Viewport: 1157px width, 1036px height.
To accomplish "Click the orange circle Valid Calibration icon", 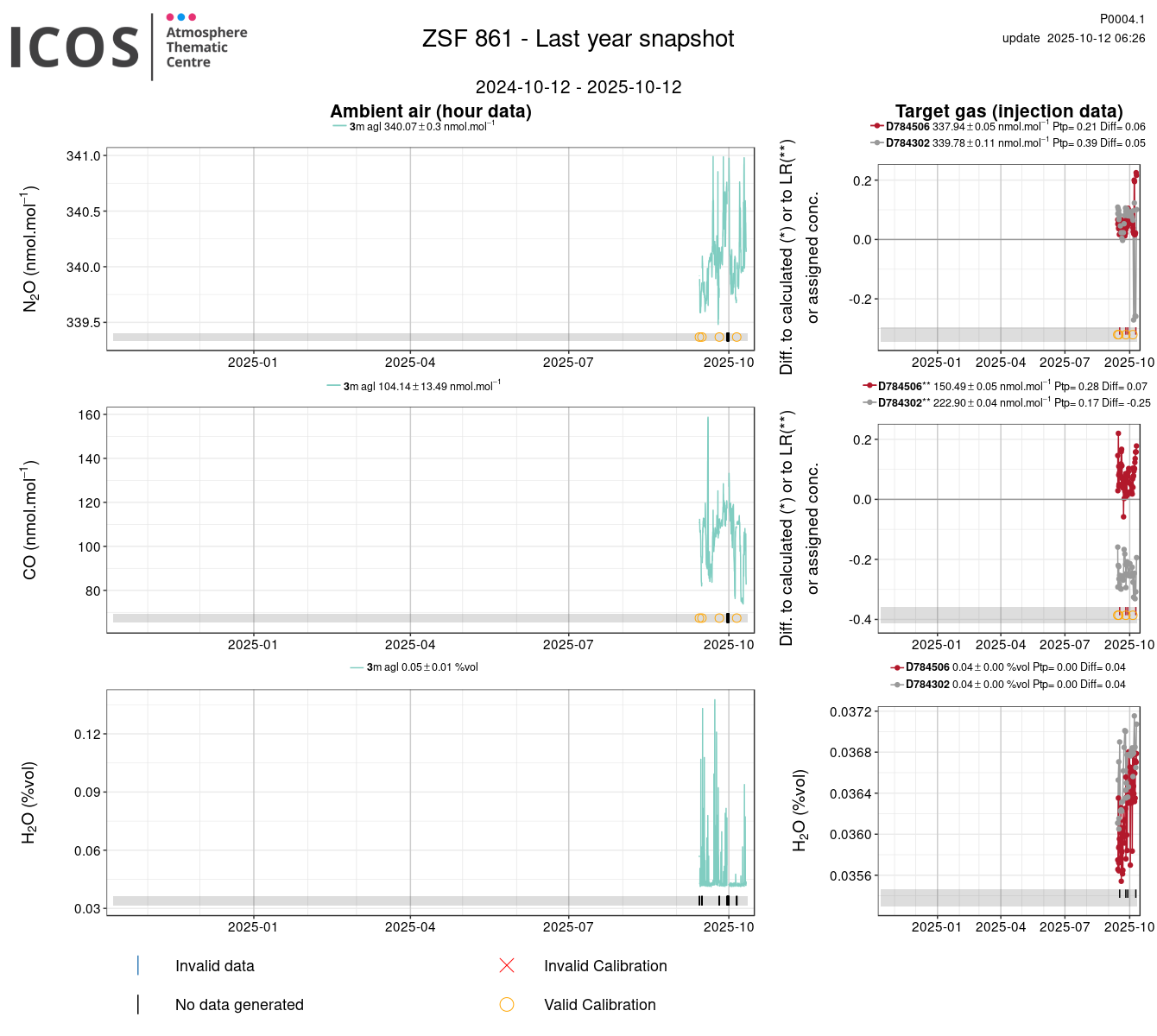I will pos(507,1004).
